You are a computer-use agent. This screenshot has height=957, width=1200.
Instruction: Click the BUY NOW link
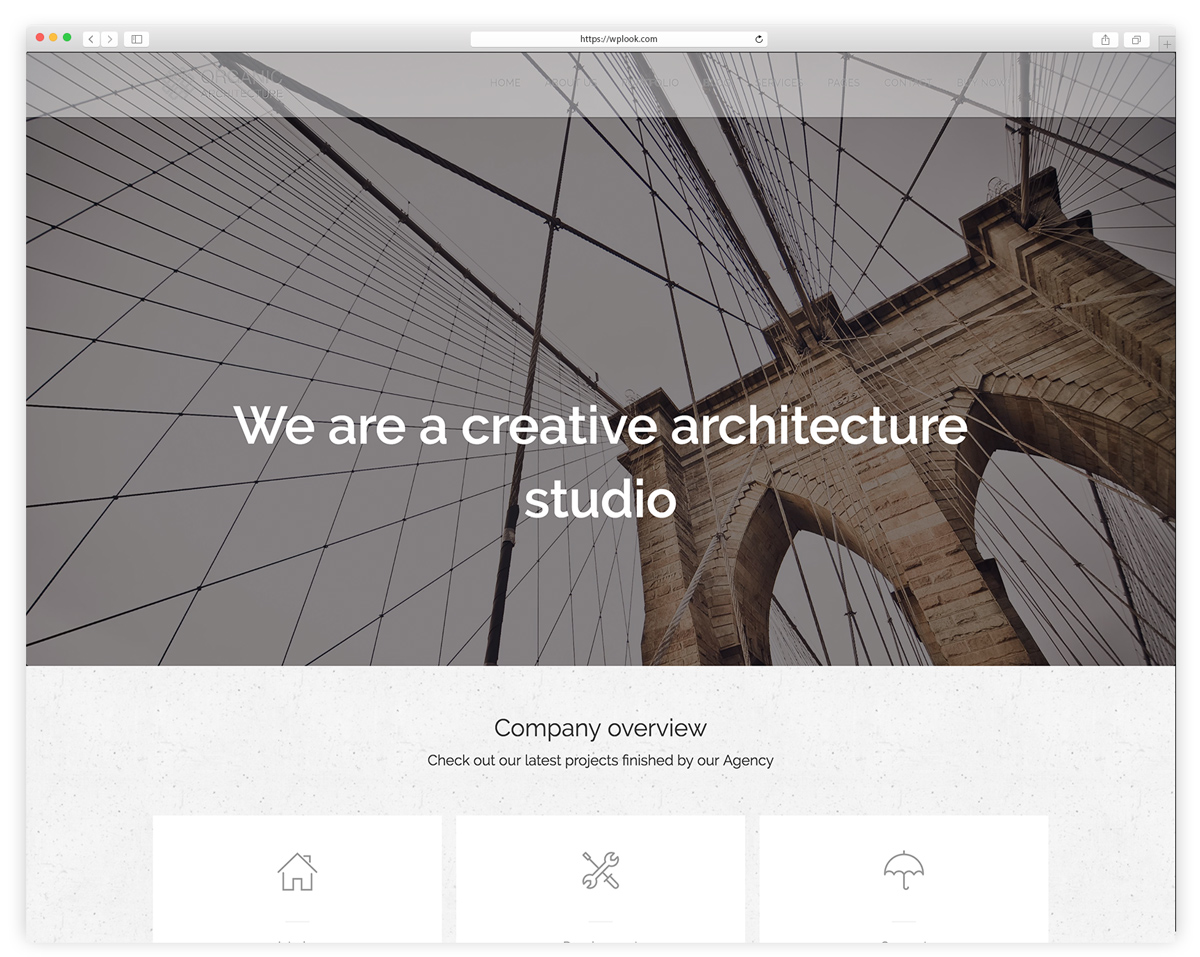[x=980, y=83]
